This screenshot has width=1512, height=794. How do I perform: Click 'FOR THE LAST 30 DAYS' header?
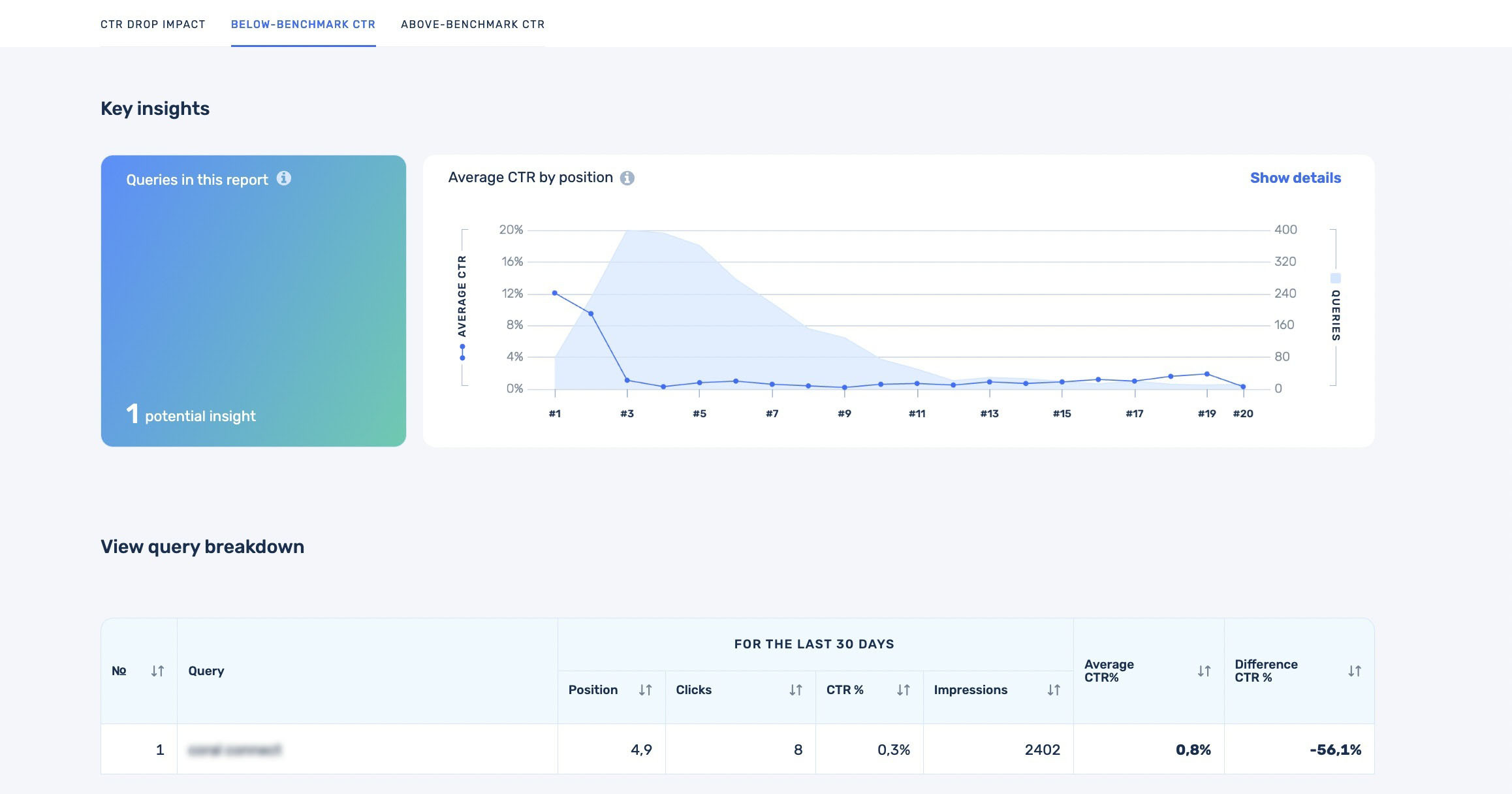point(814,644)
